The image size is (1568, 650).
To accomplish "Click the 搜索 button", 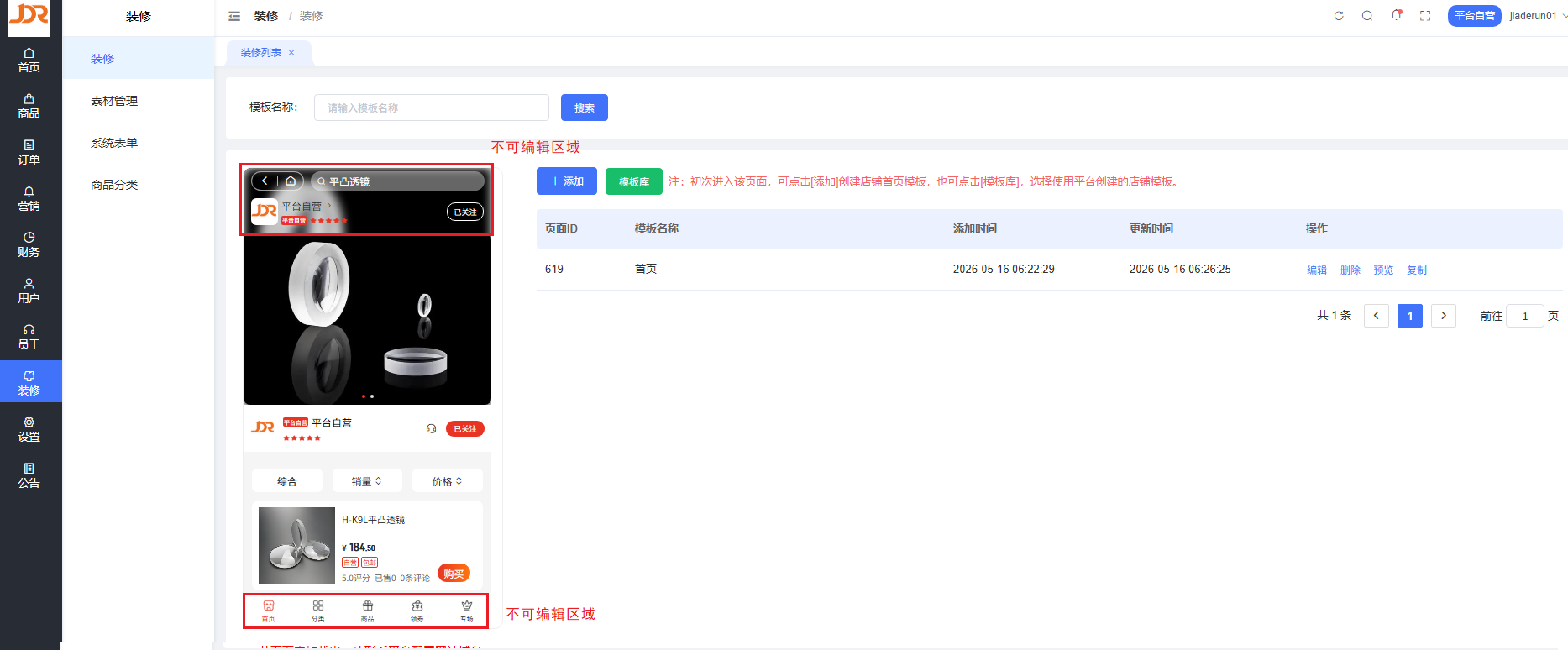I will tap(585, 107).
